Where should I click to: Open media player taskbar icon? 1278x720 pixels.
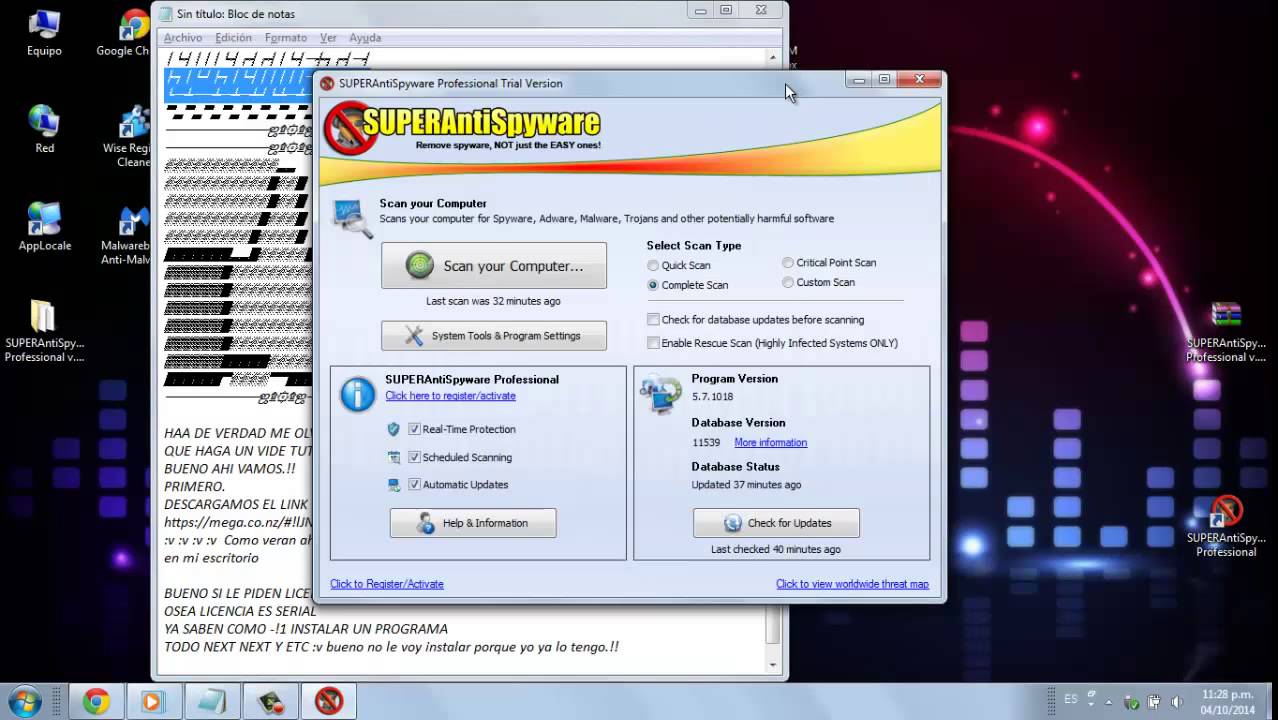[152, 701]
